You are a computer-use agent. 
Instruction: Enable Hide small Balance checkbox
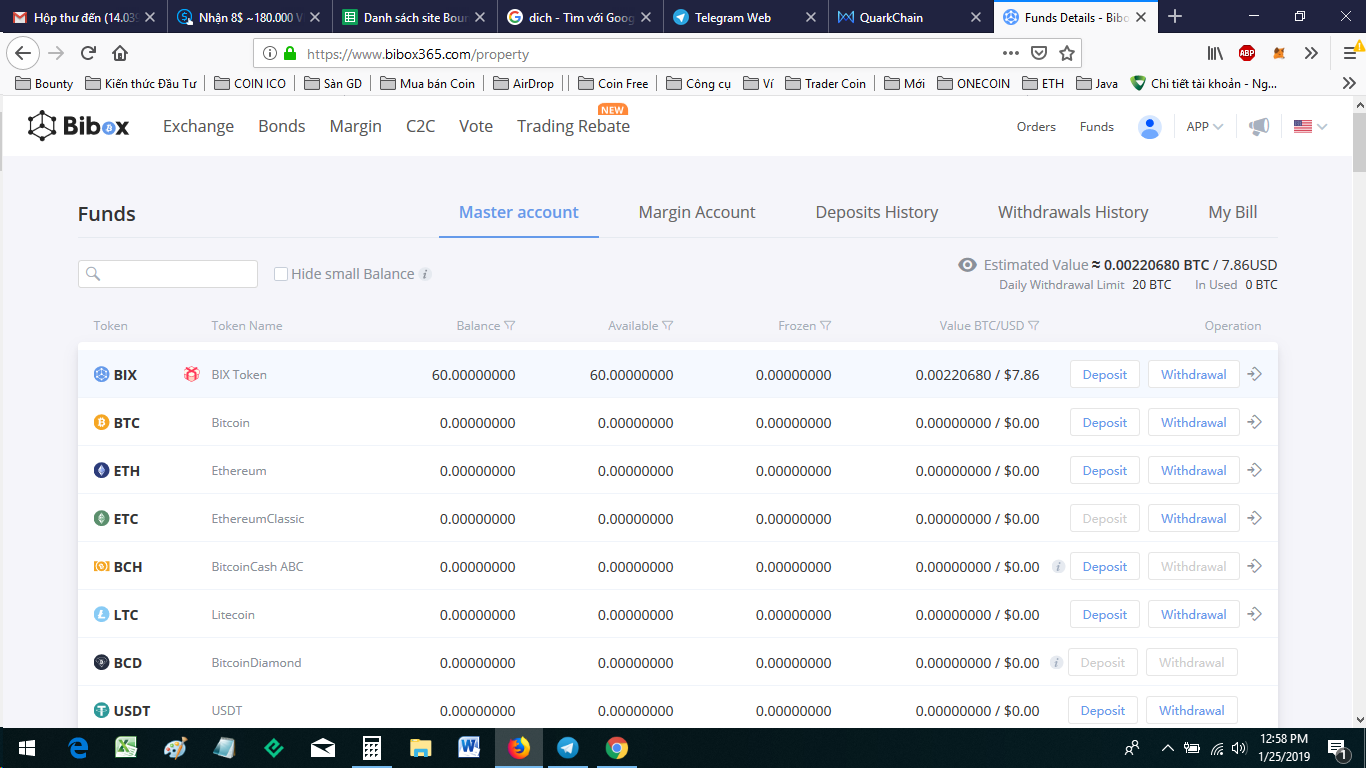click(281, 274)
